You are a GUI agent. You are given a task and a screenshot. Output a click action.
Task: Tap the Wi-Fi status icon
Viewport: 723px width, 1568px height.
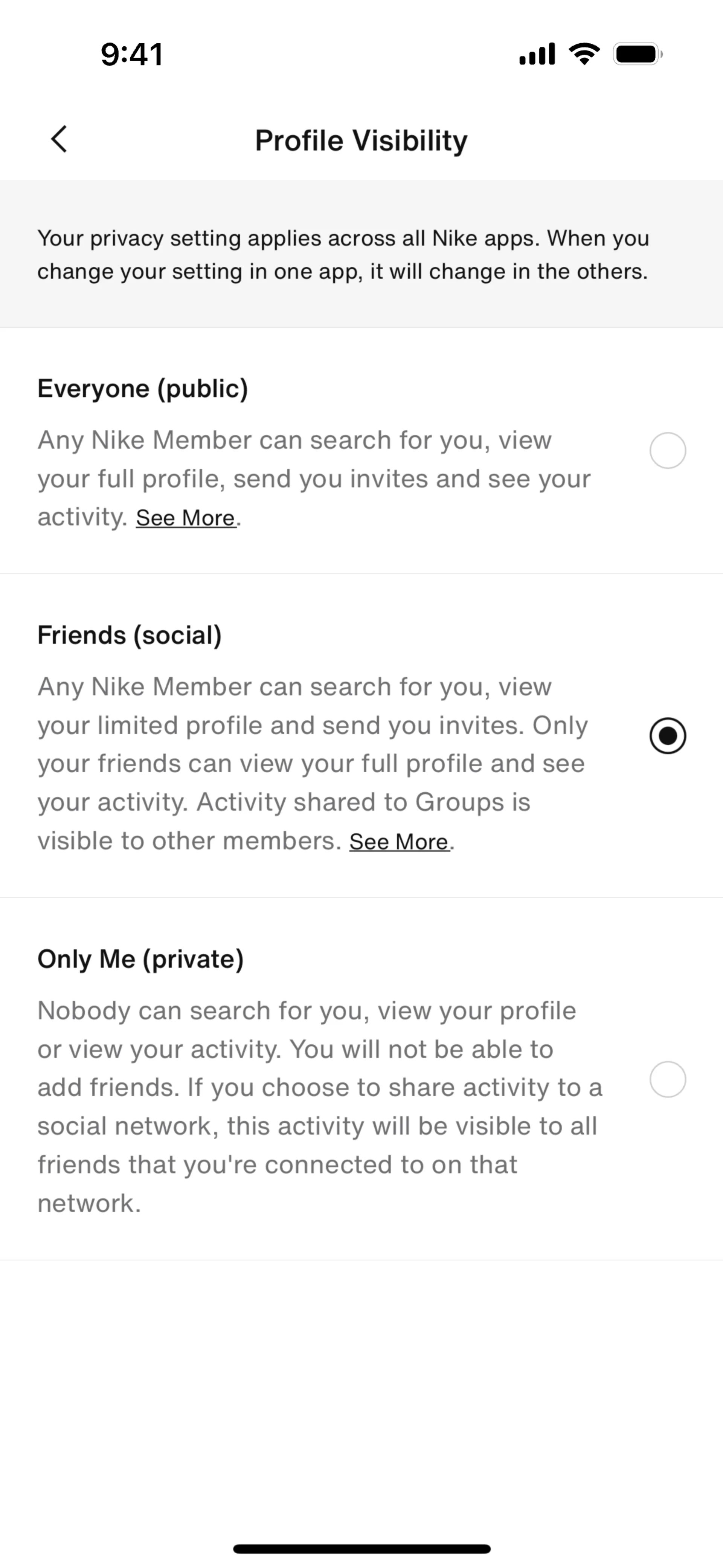point(584,54)
